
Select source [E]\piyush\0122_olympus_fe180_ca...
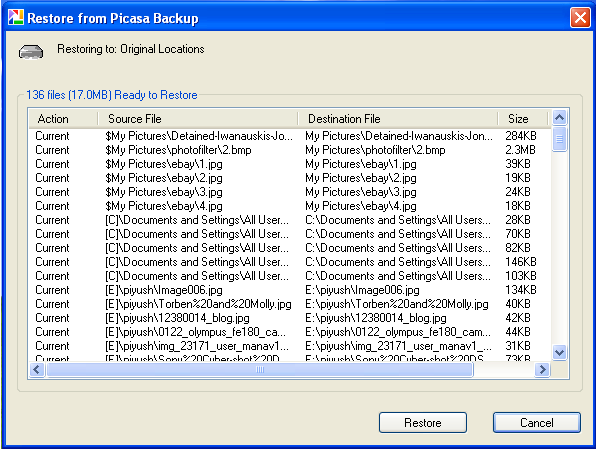click(x=195, y=332)
